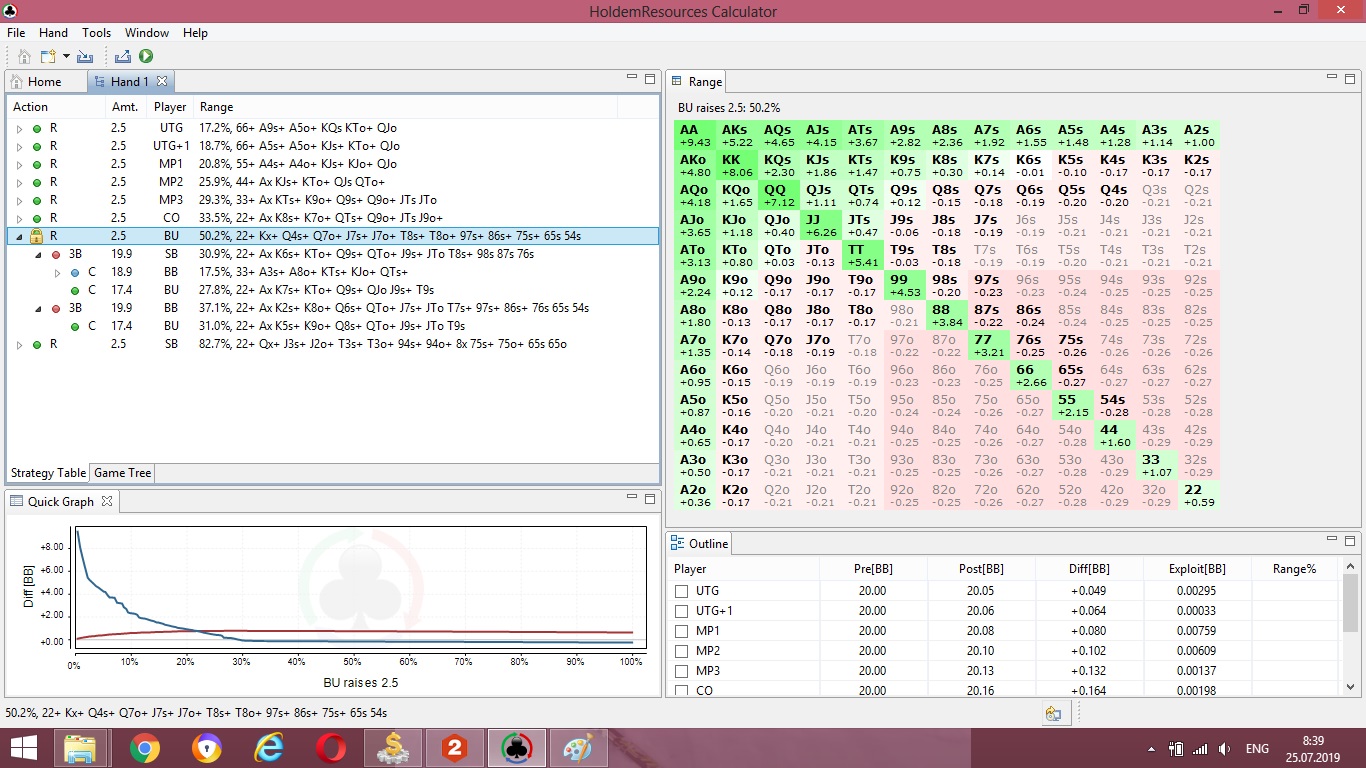Screen dimensions: 1366x768
Task: Maximize the Hand 1 editor panel
Action: pyautogui.click(x=650, y=78)
